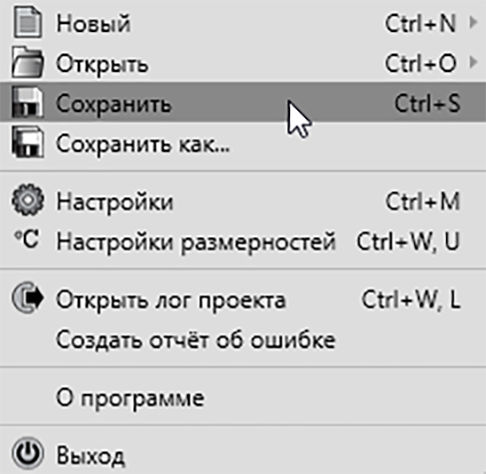486x474 pixels.
Task: Open Настройки from the menu
Action: tap(243, 201)
